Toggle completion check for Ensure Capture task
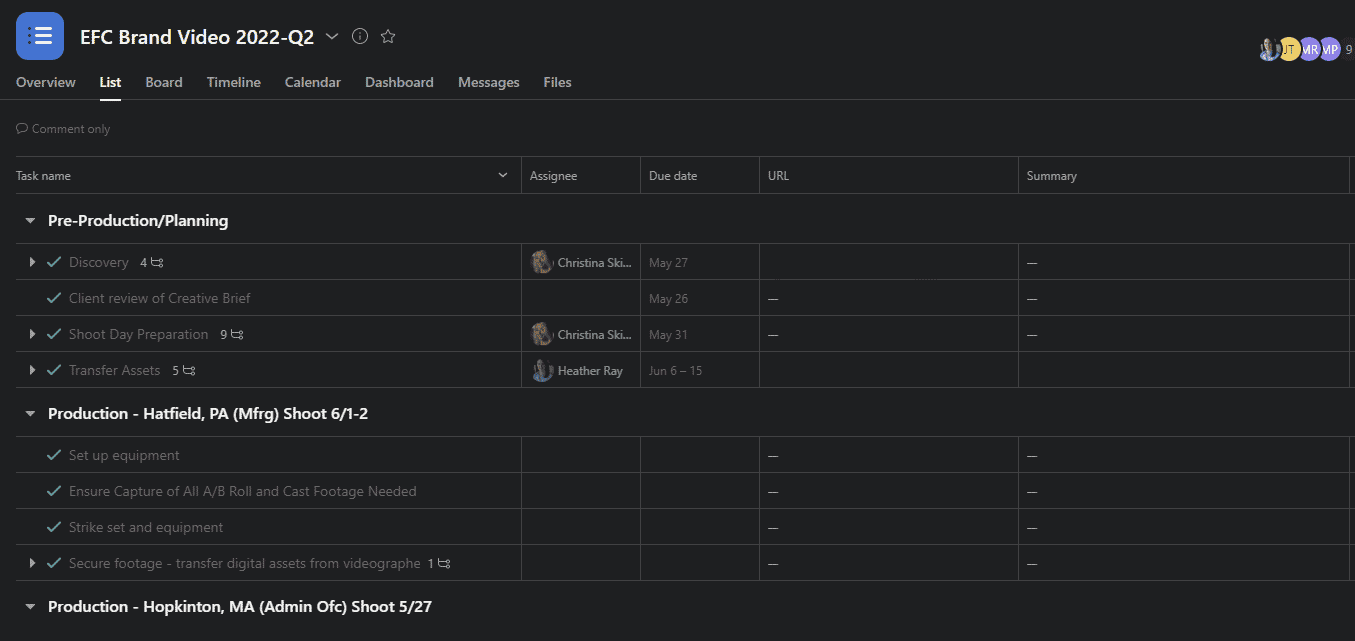Viewport: 1355px width, 641px height. coord(54,491)
